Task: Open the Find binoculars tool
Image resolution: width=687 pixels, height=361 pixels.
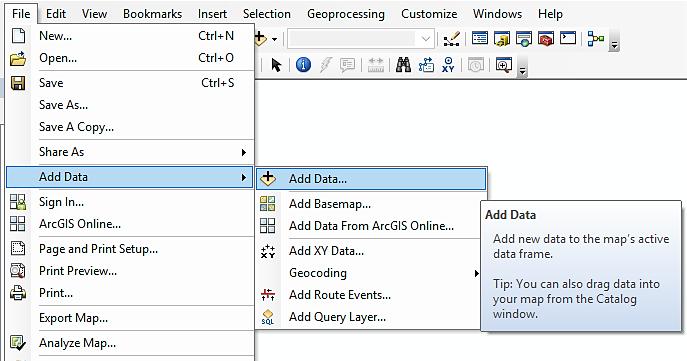Action: (x=403, y=65)
